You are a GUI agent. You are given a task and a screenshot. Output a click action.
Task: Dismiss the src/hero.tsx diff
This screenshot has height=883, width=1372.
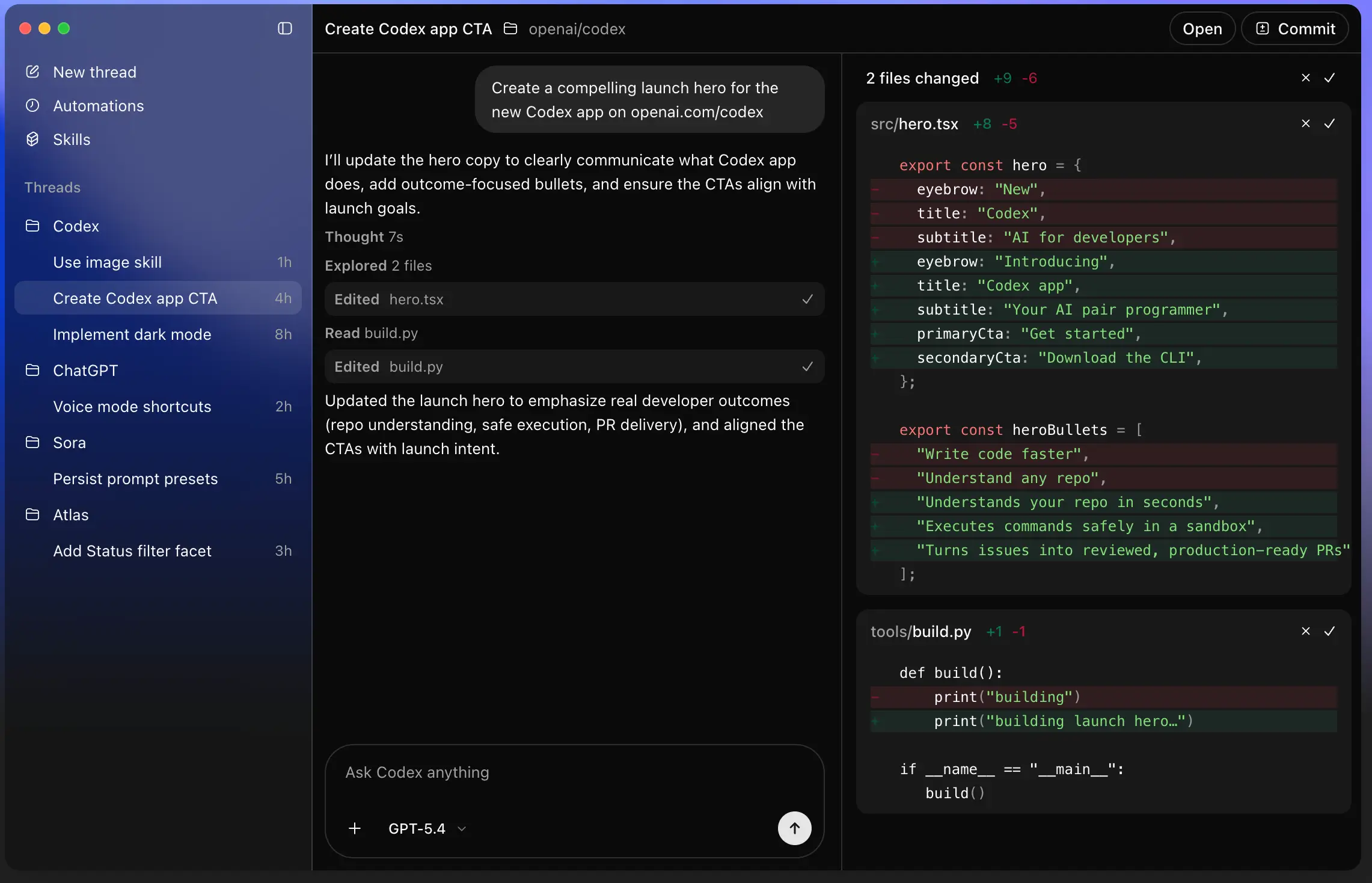tap(1305, 123)
